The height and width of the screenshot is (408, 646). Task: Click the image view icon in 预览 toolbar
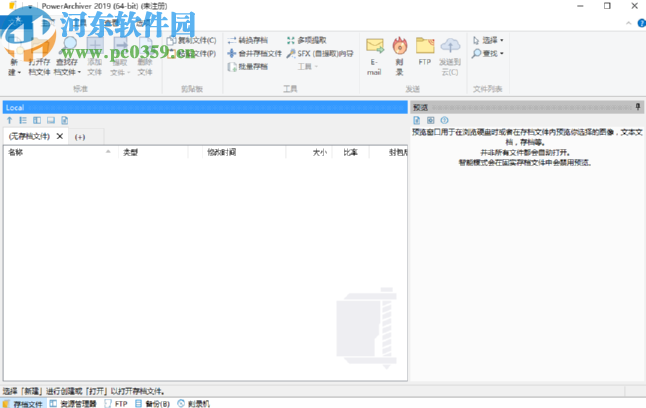click(431, 120)
